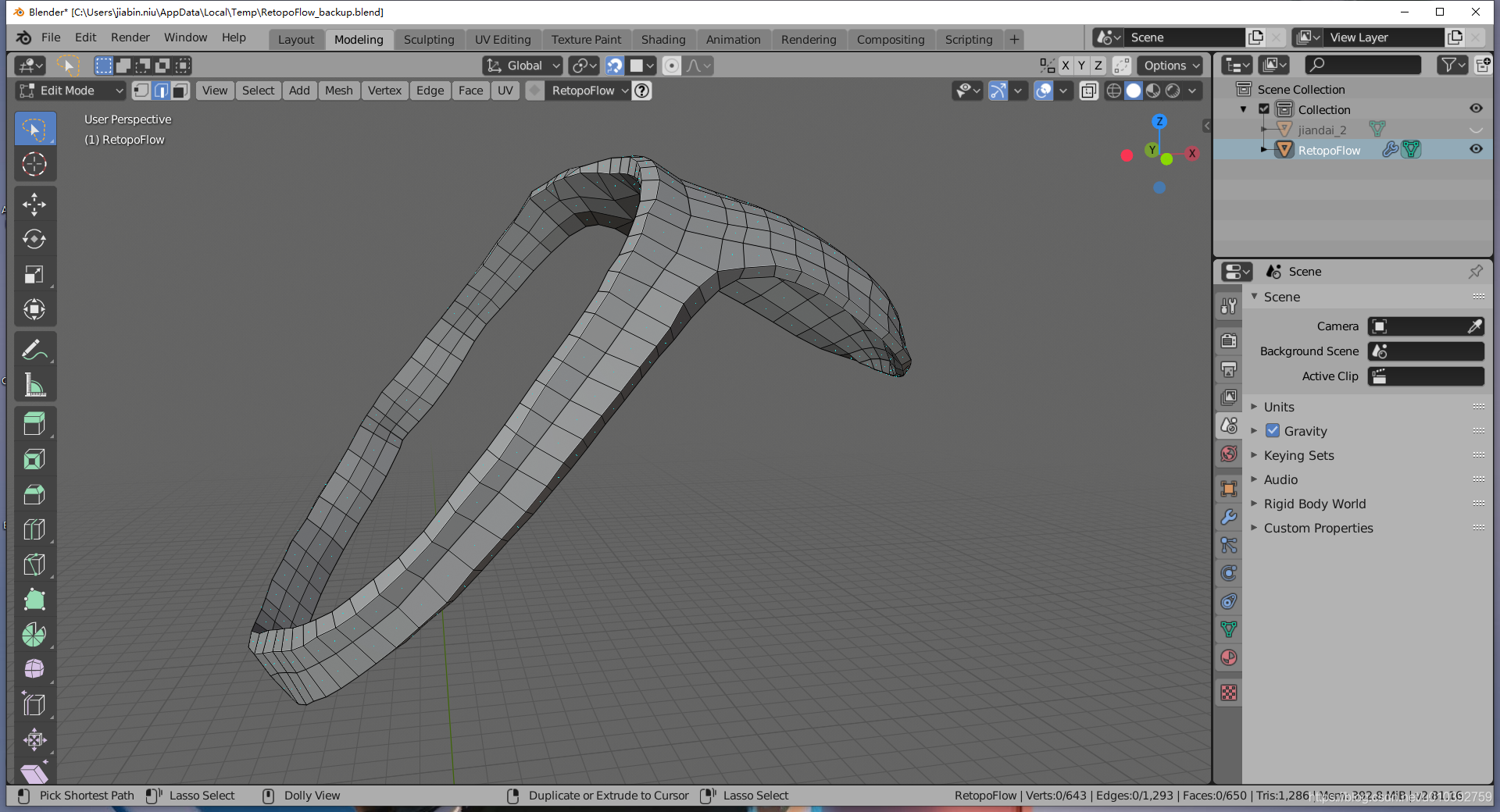Viewport: 1500px width, 812px height.
Task: Select the Poly Build tool
Action: (x=34, y=600)
